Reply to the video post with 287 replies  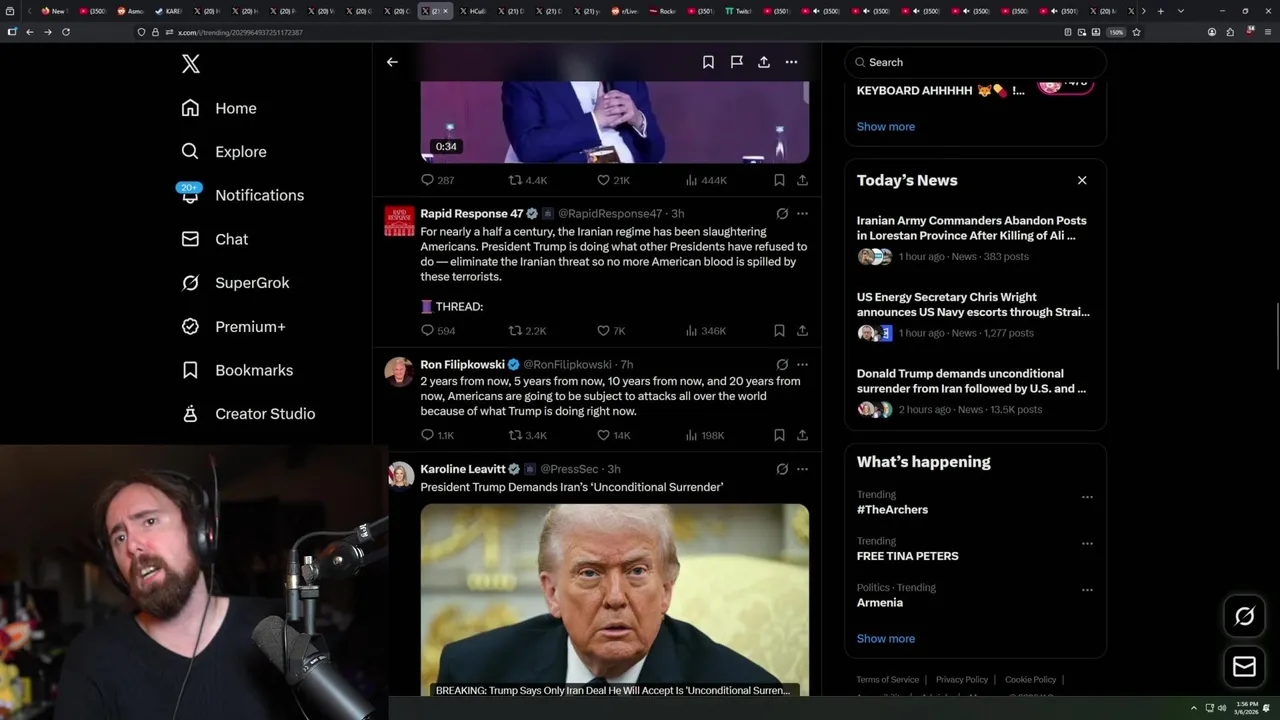point(437,180)
